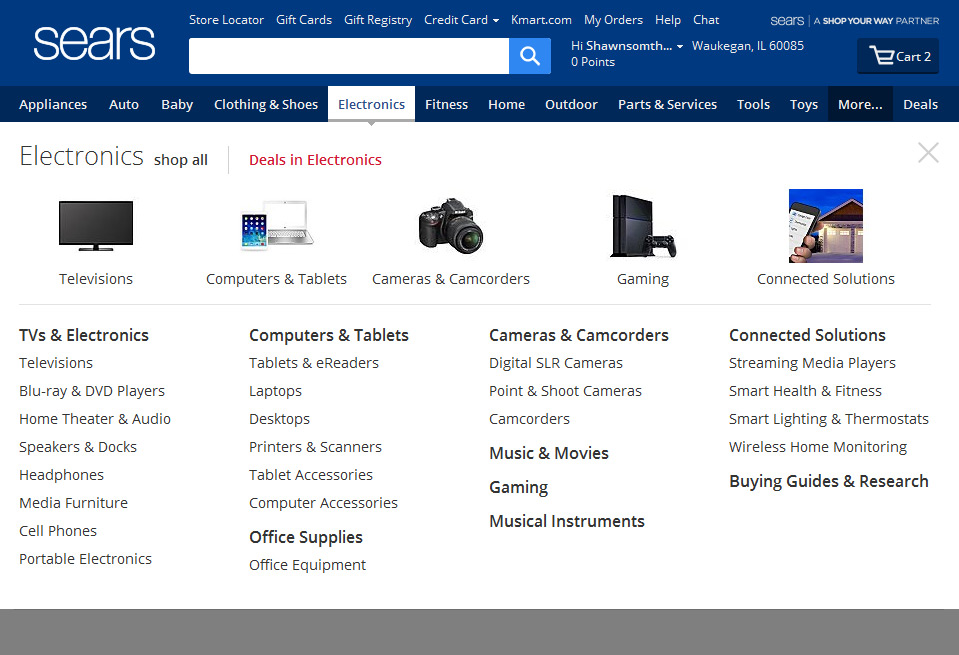Click the Gift Registry link
The width and height of the screenshot is (959, 655).
point(378,20)
